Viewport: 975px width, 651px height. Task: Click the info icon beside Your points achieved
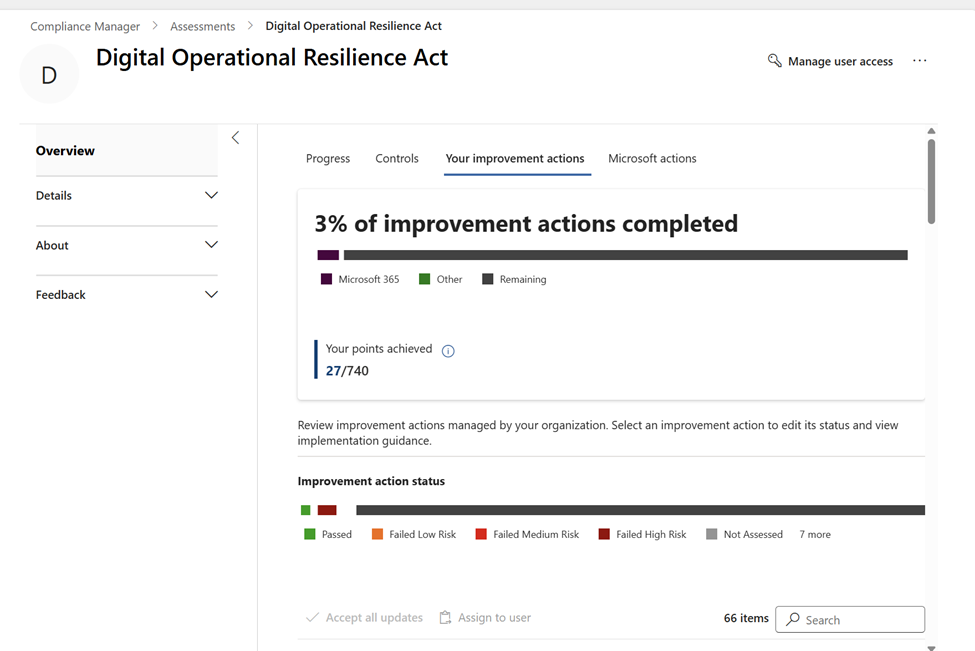(448, 351)
